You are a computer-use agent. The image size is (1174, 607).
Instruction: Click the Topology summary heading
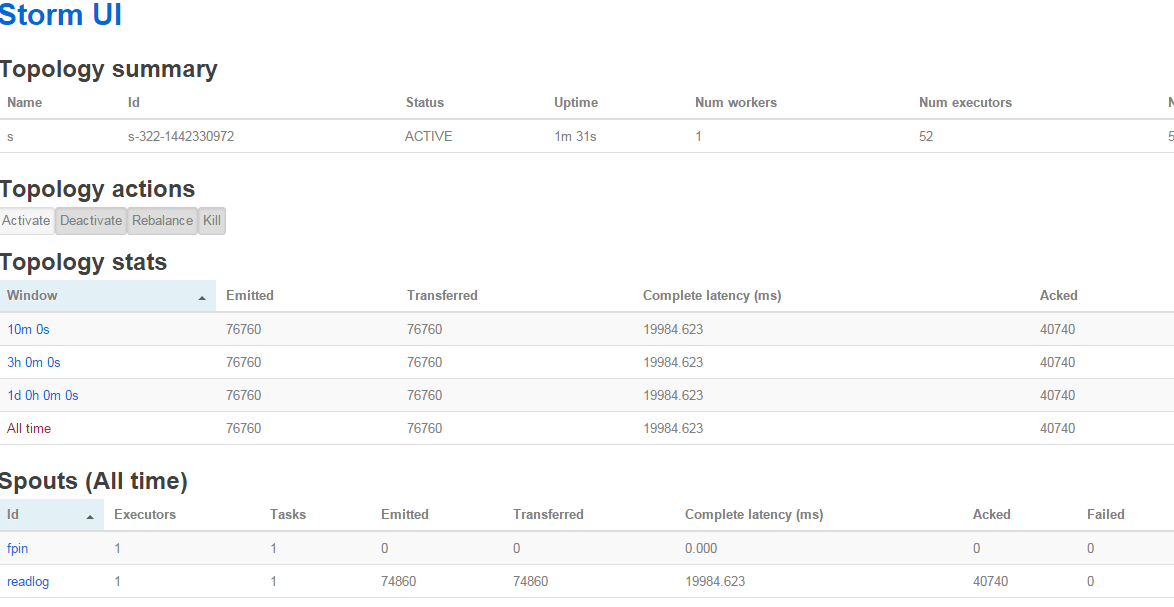coord(109,69)
